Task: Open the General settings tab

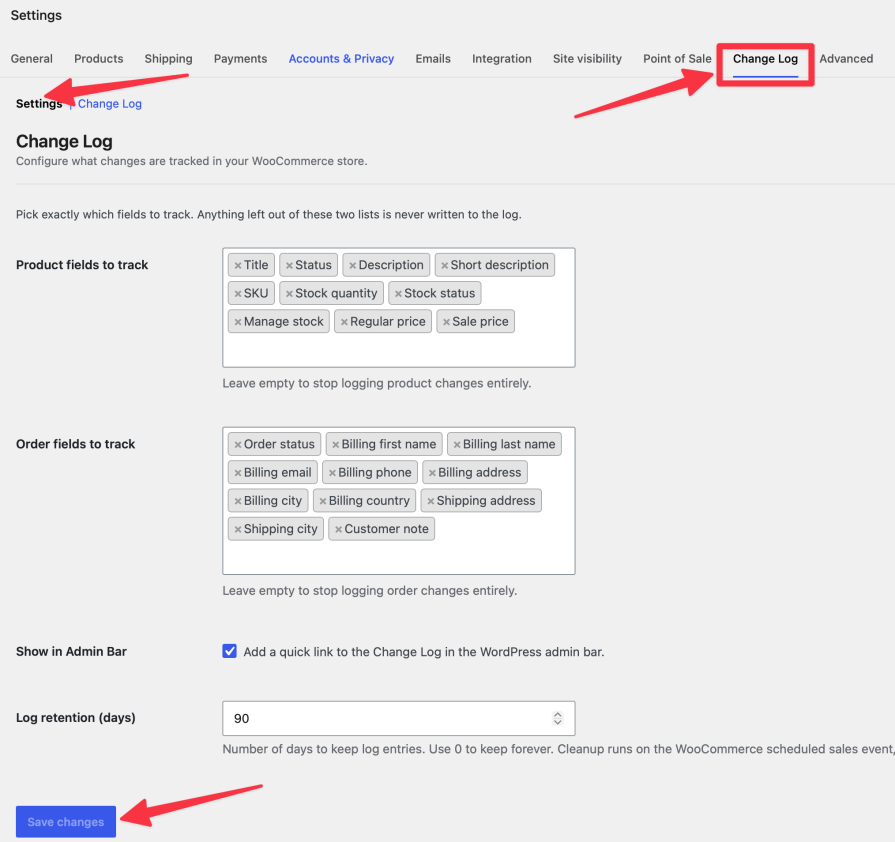Action: coord(31,59)
